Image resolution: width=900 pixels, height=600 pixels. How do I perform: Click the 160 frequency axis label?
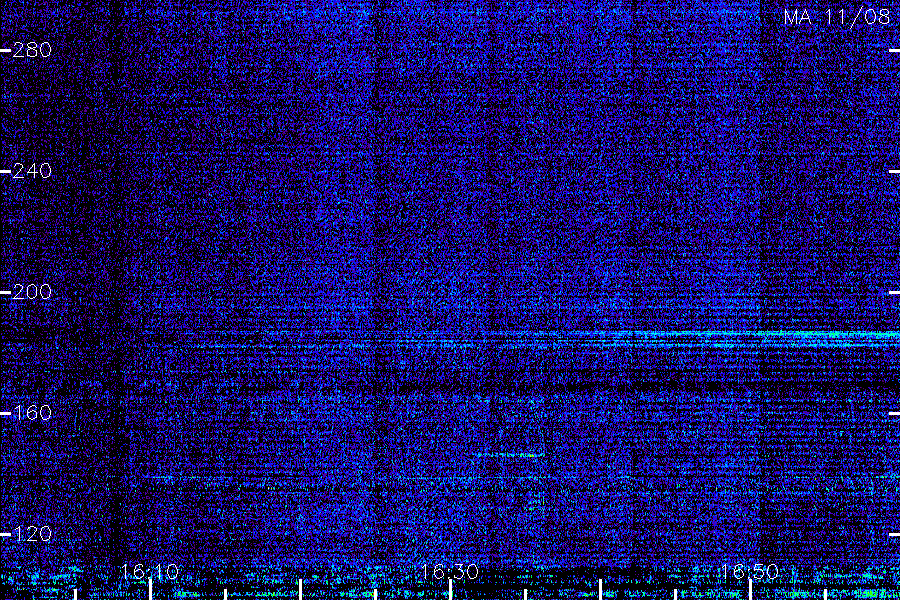(32, 412)
